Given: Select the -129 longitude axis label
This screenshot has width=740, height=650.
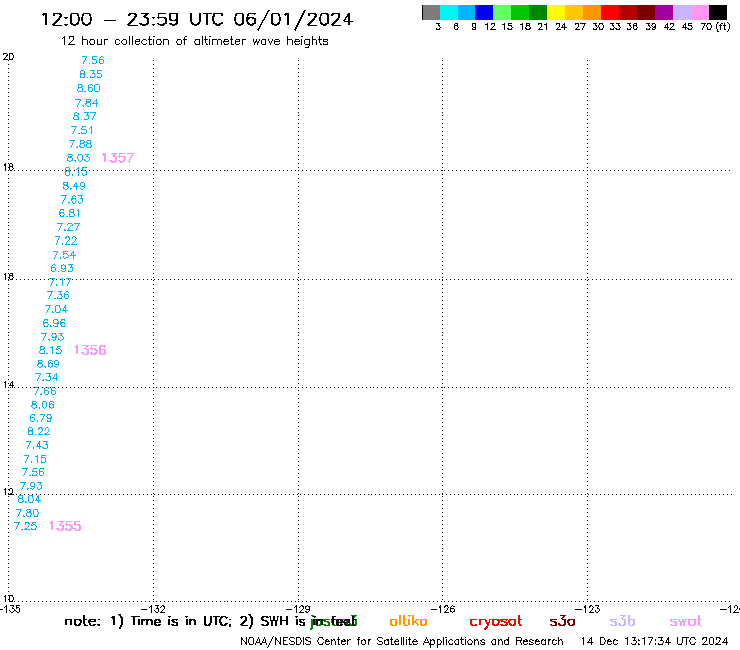Looking at the screenshot, I should tap(298, 609).
